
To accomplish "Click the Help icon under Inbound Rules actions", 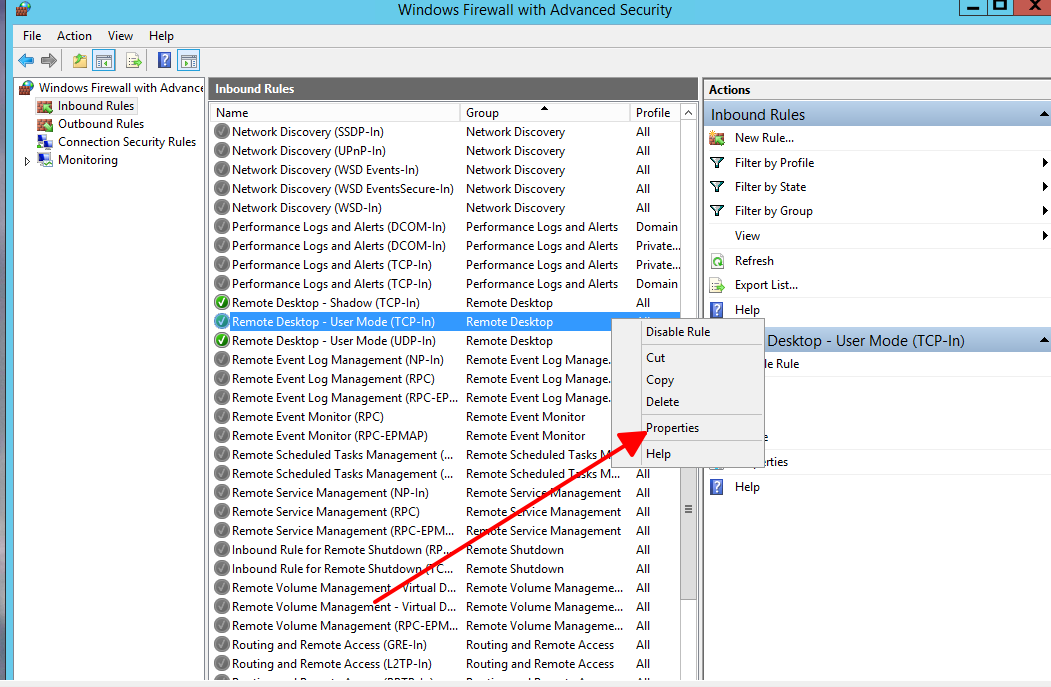I will [x=717, y=310].
